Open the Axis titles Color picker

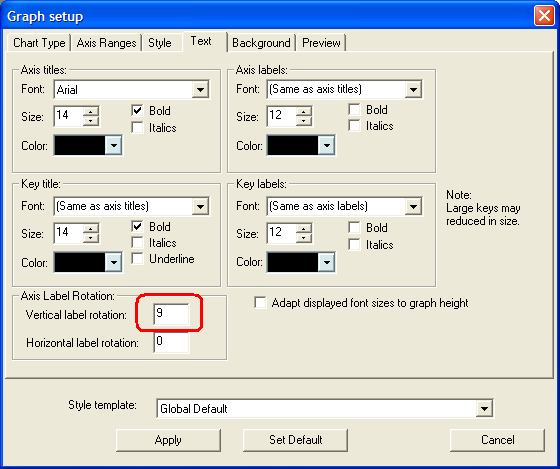tap(114, 145)
